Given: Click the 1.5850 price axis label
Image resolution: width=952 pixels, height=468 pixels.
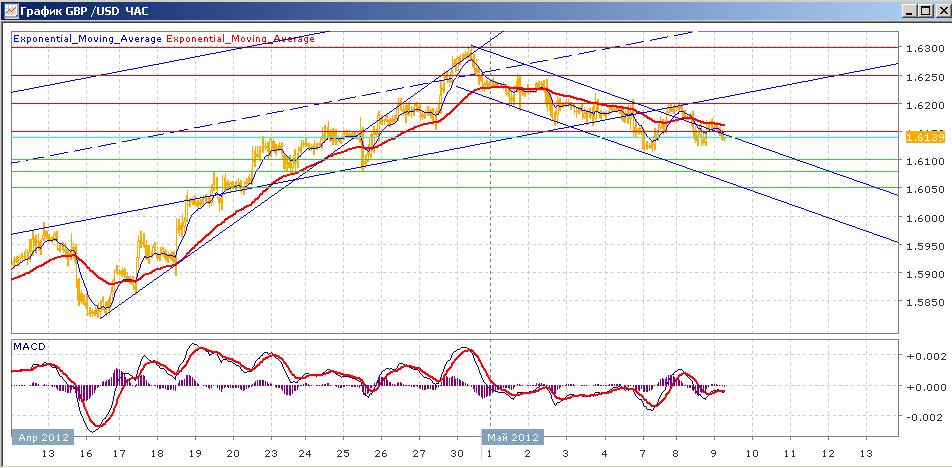Looking at the screenshot, I should point(924,302).
